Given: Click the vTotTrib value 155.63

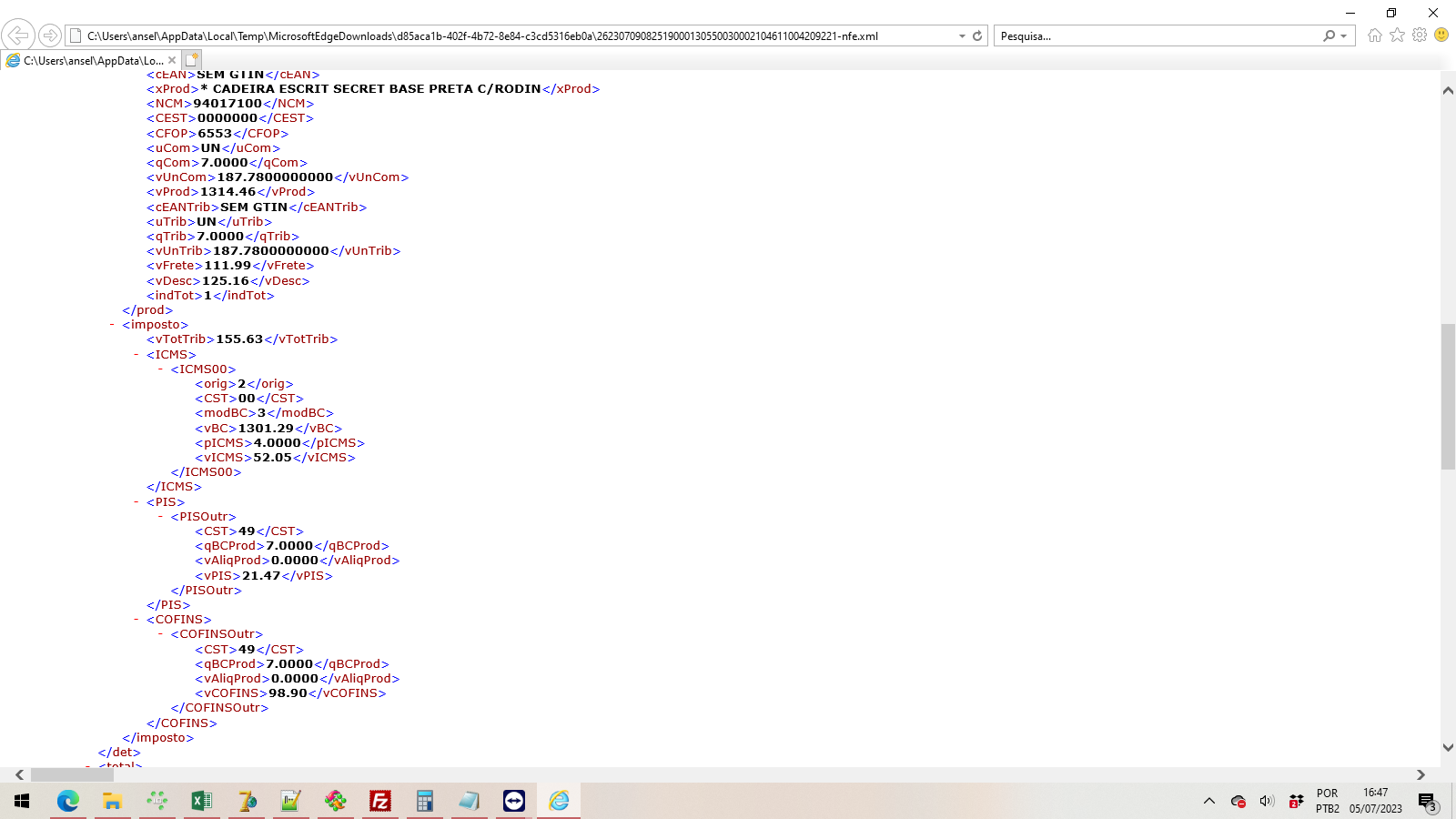Looking at the screenshot, I should pos(239,339).
